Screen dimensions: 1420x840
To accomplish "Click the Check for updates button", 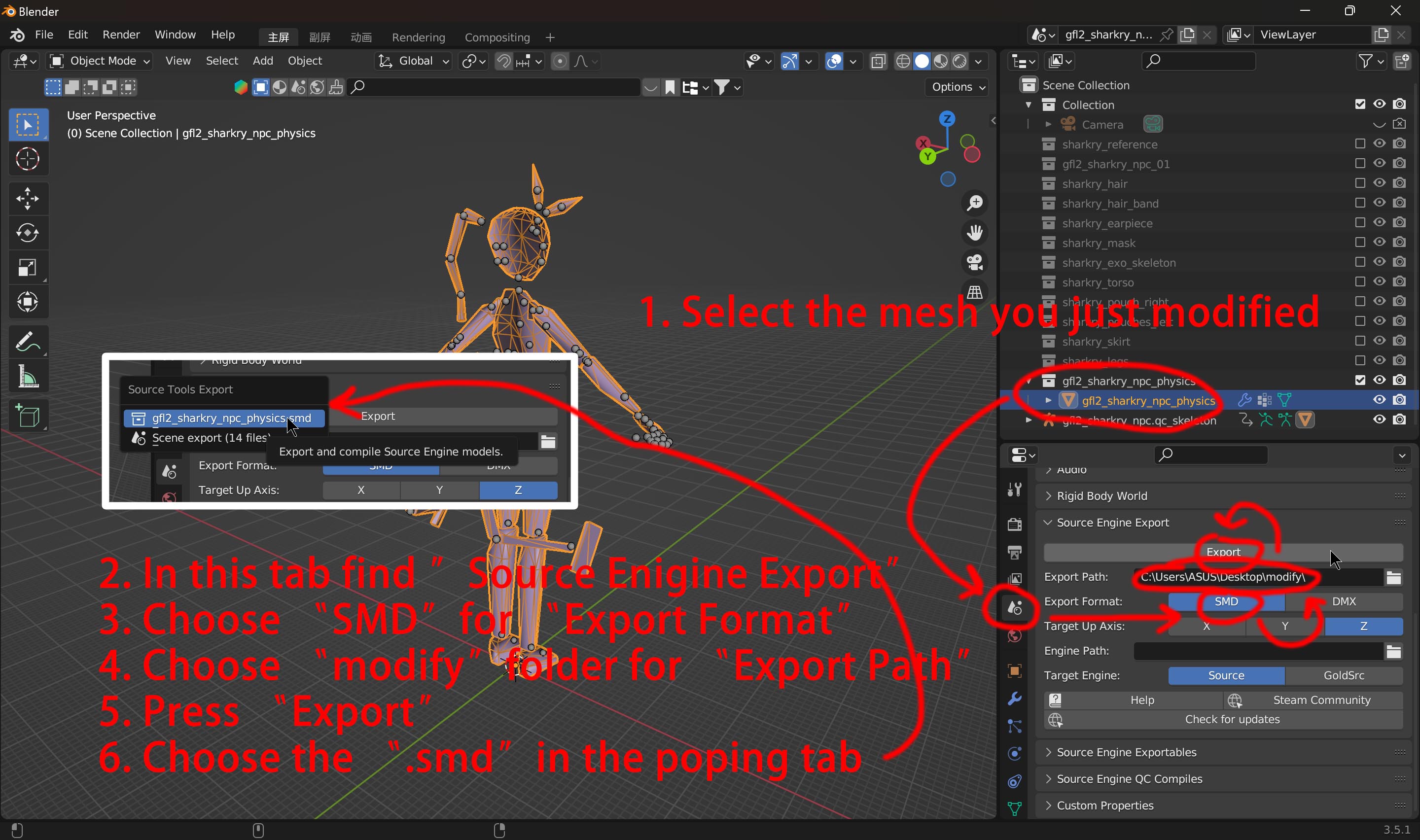I will pyautogui.click(x=1232, y=719).
